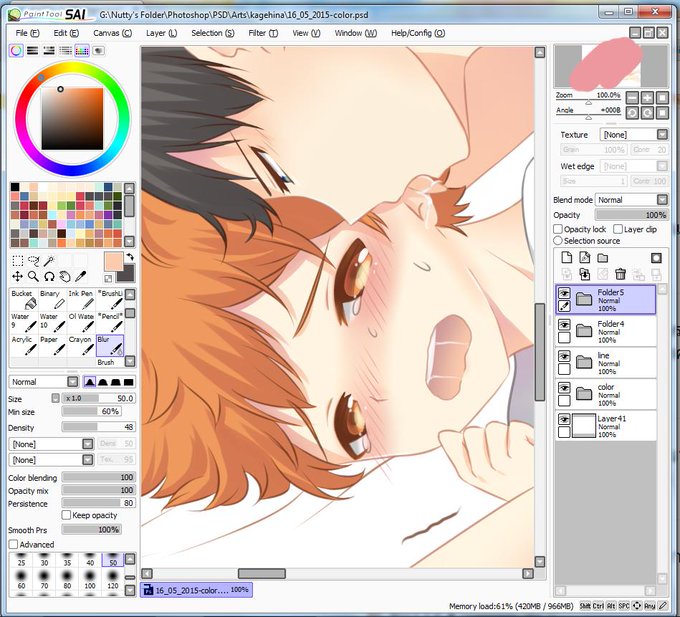Choose the Bucket fill tool
Image resolution: width=680 pixels, height=617 pixels.
point(23,300)
